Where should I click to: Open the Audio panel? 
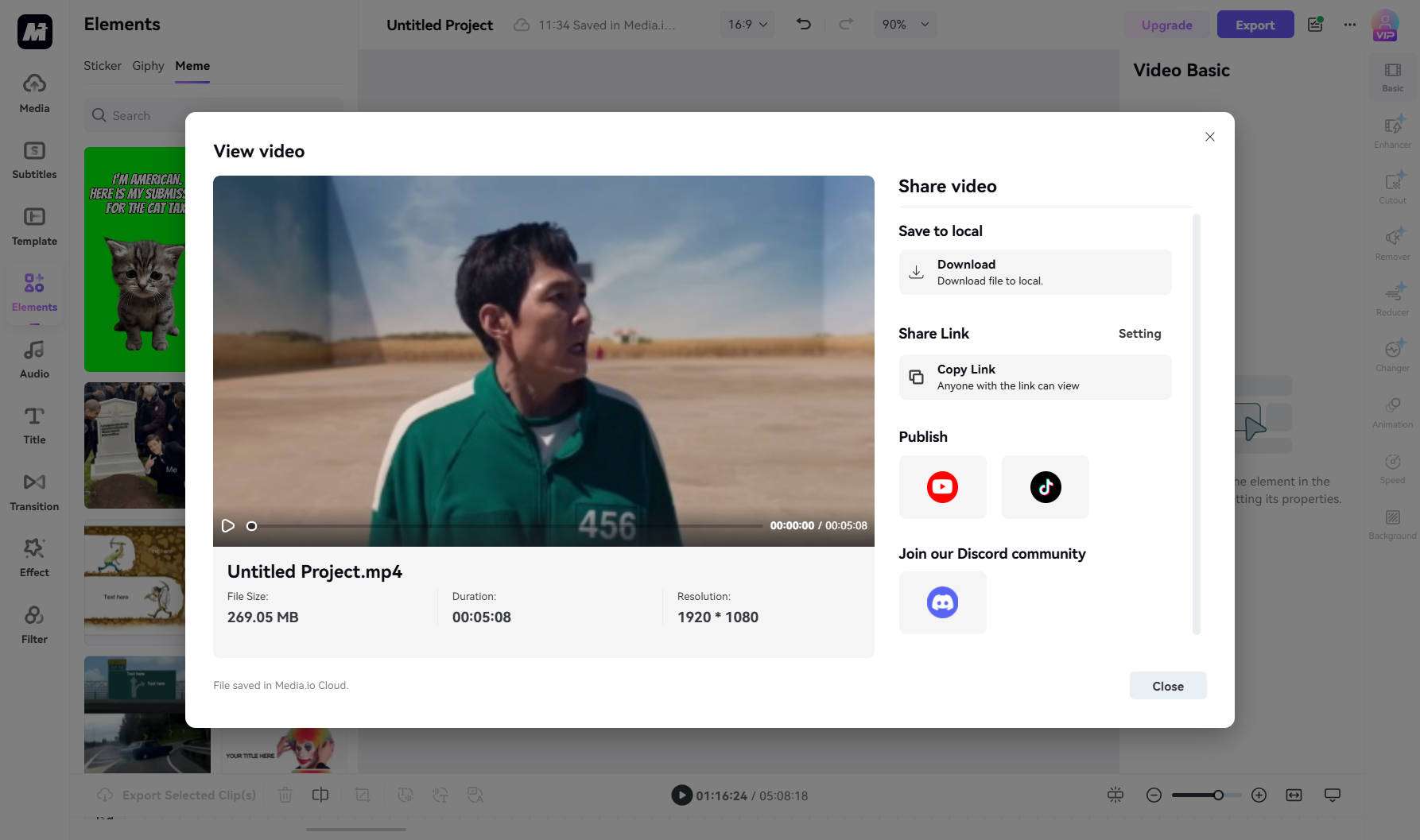[x=33, y=357]
